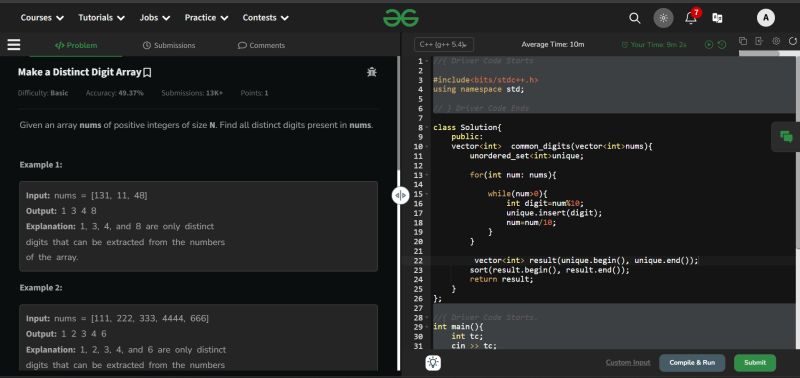Screen dimensions: 800x378
Task: Click the 'Accuracy: 49.37%' label
Action: tap(114, 93)
